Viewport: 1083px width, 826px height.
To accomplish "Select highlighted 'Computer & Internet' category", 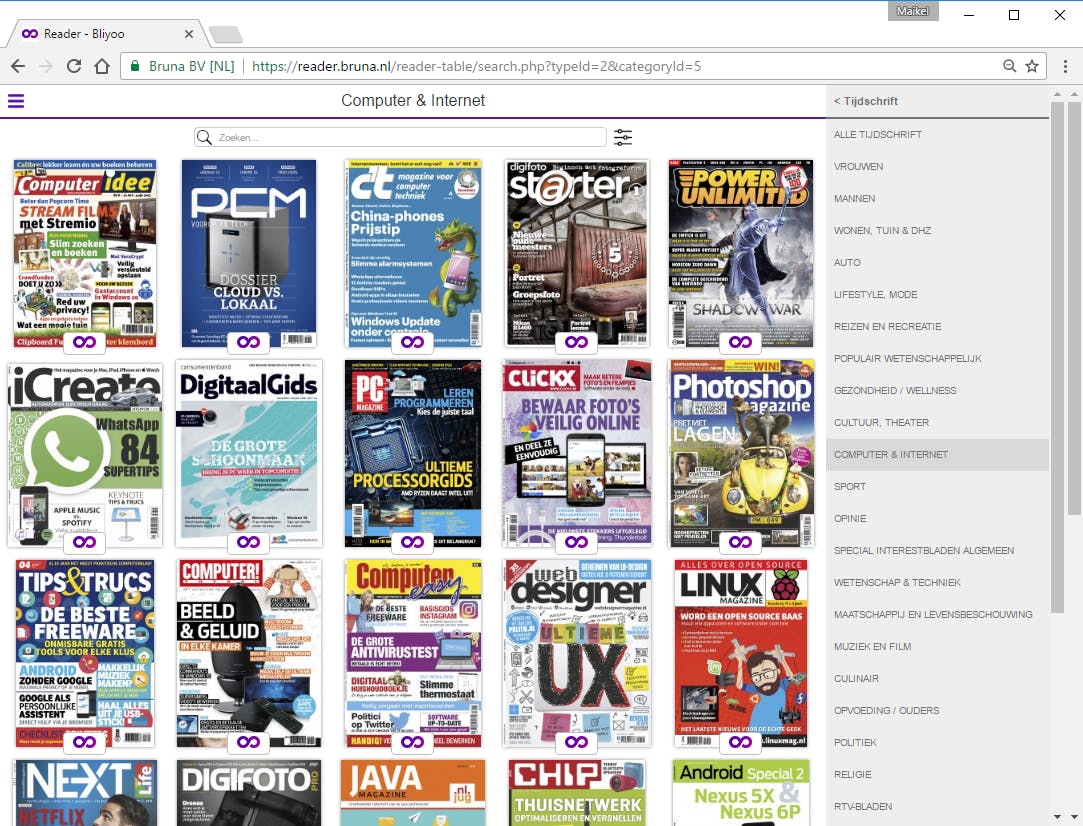I will coord(937,454).
